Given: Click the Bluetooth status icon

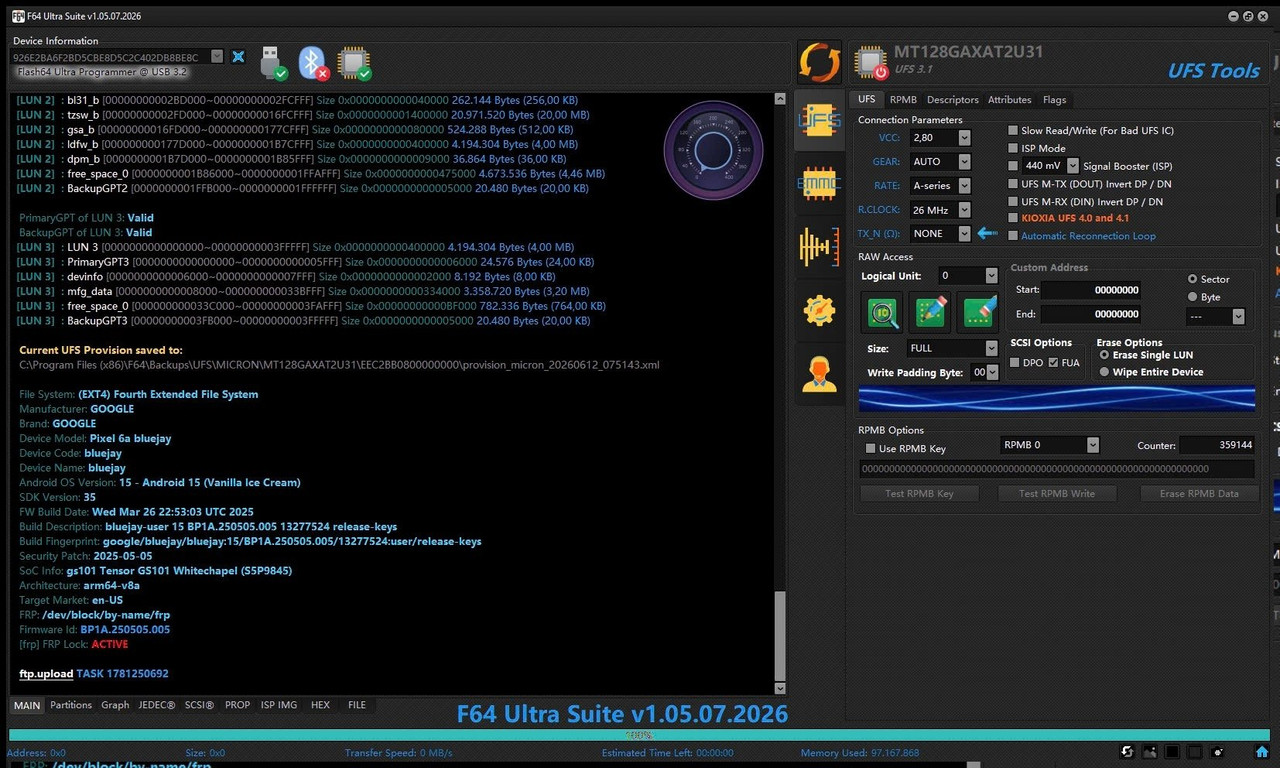Looking at the screenshot, I should pyautogui.click(x=315, y=62).
